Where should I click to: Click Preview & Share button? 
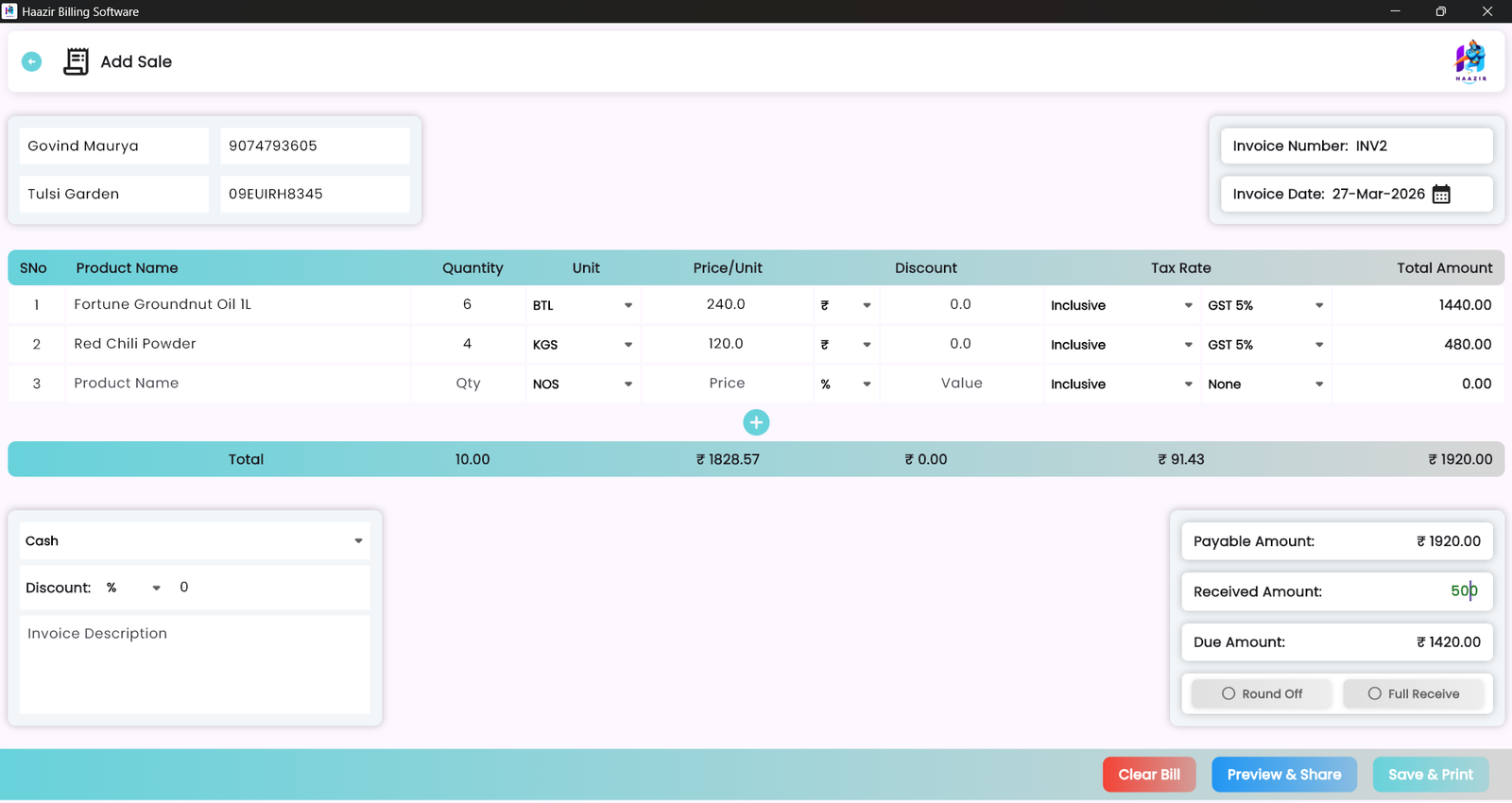click(1284, 775)
